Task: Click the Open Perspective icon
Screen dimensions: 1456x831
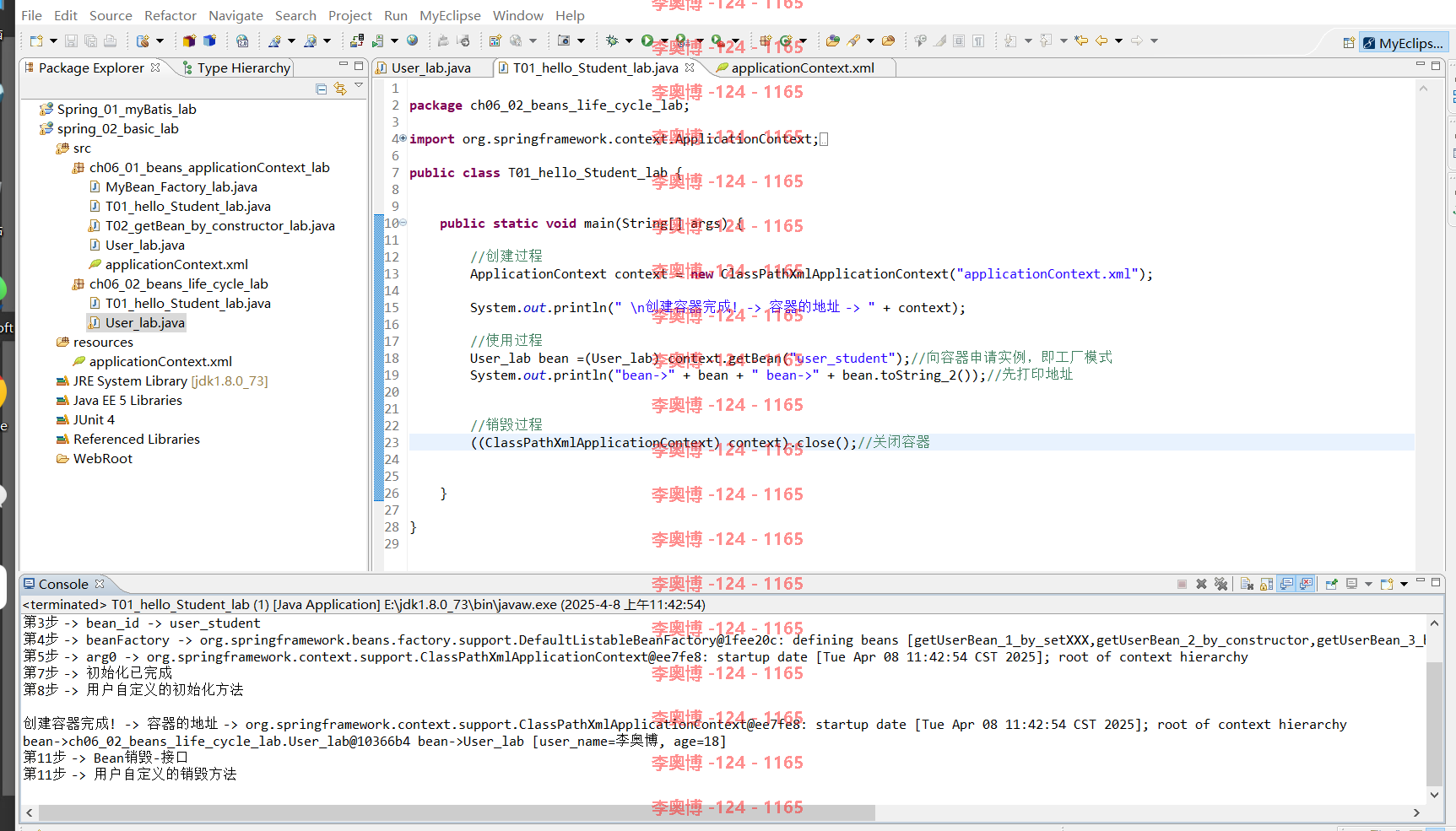Action: [1349, 43]
